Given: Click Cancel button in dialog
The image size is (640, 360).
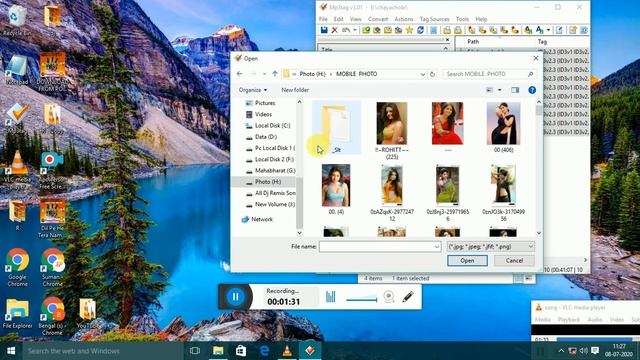Looking at the screenshot, I should pyautogui.click(x=514, y=260).
